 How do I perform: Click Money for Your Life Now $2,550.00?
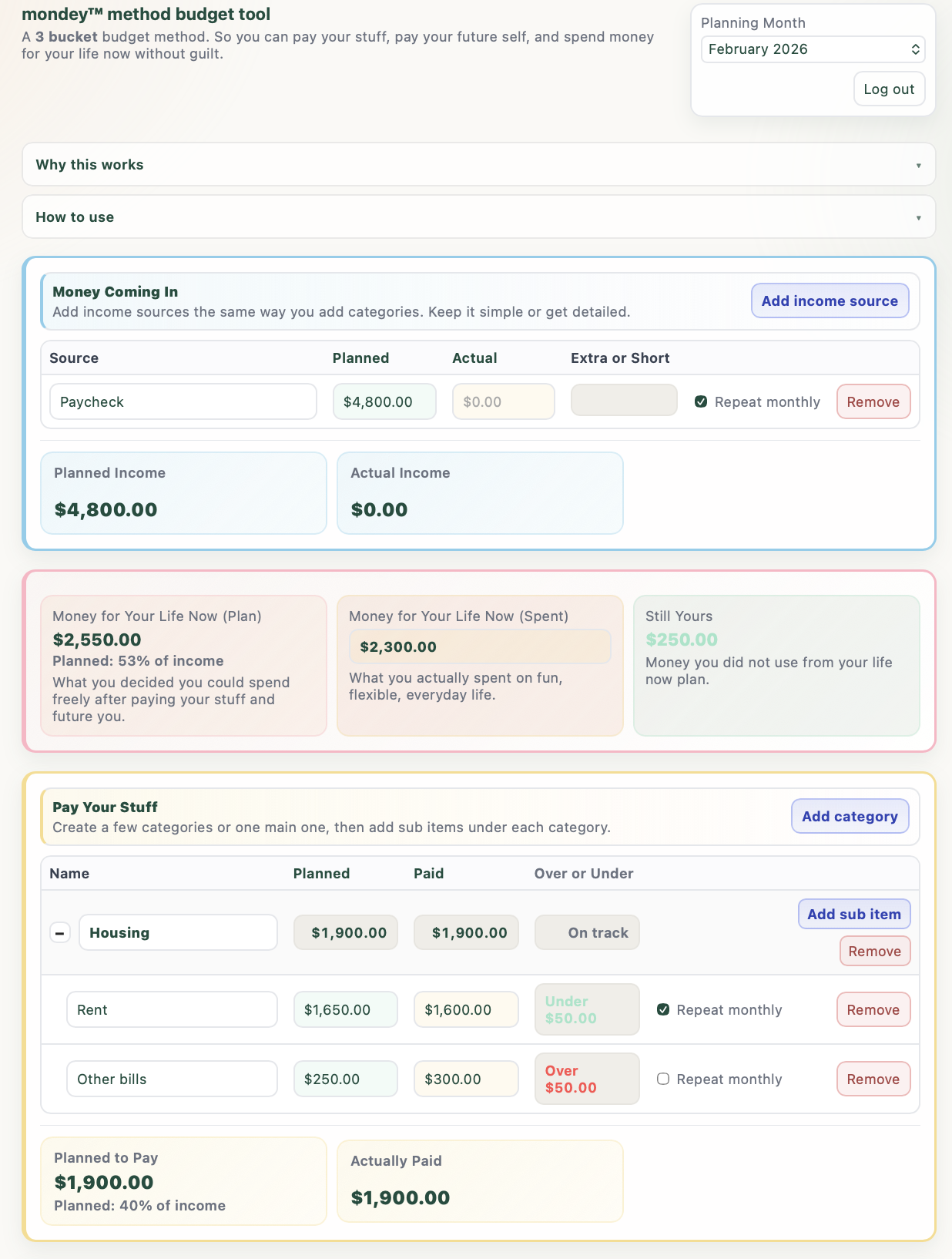[x=97, y=640]
